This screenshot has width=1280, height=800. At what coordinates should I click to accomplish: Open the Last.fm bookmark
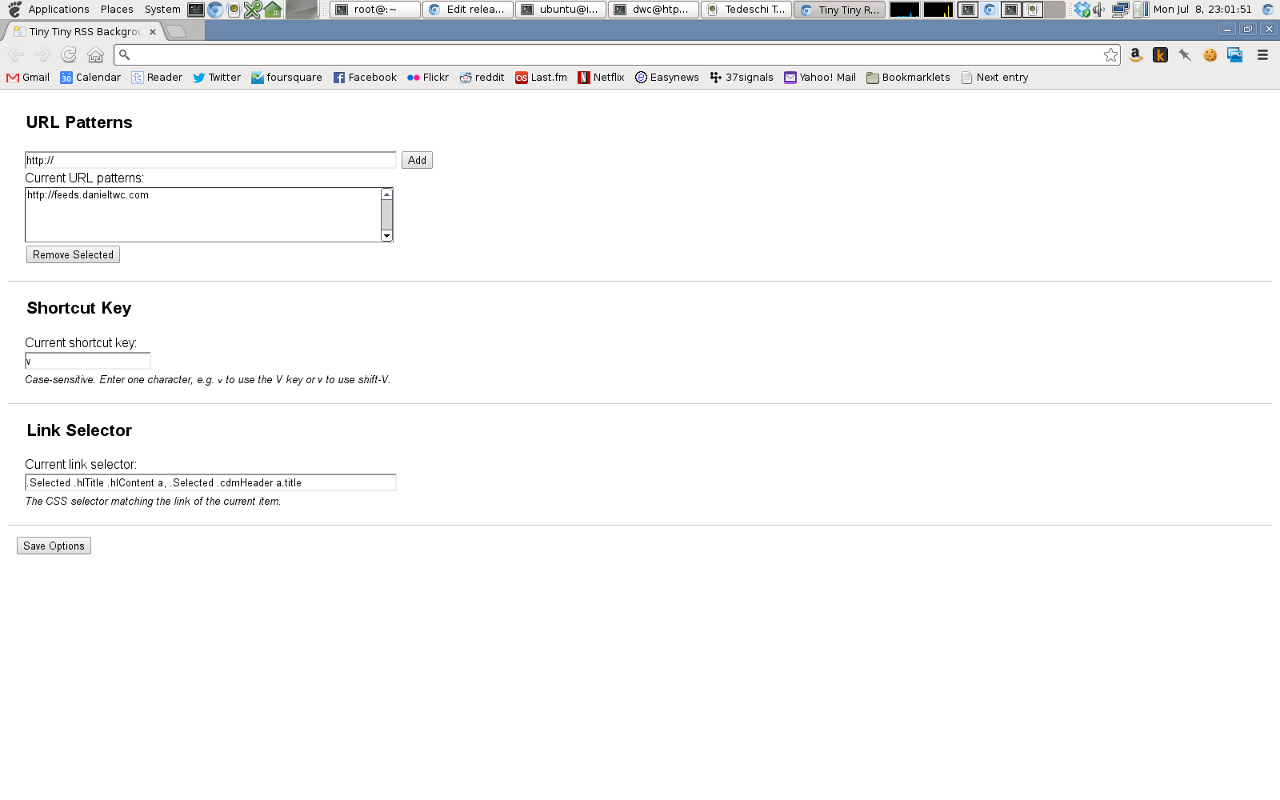(541, 77)
